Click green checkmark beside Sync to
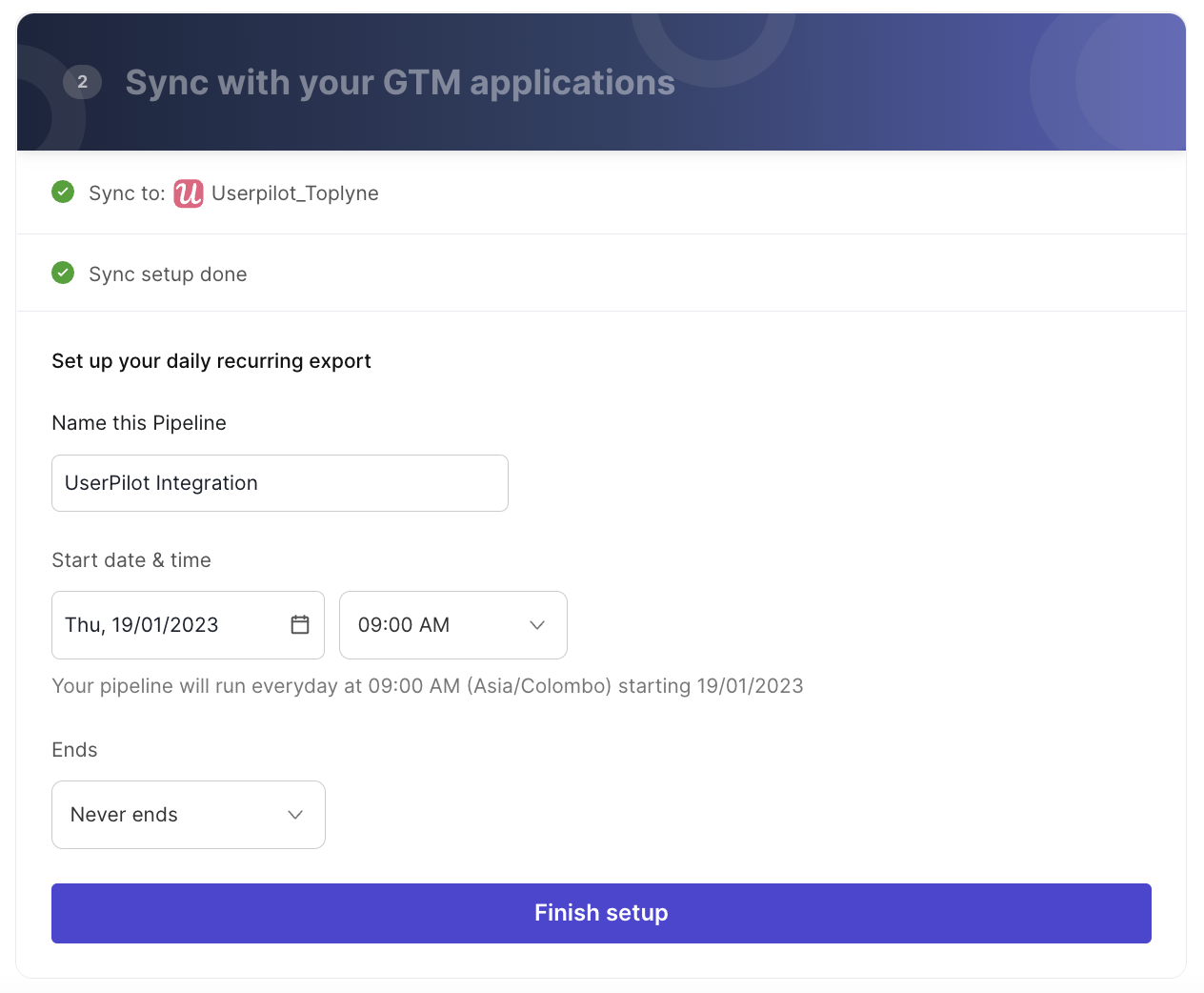This screenshot has height=993, width=1204. [63, 193]
